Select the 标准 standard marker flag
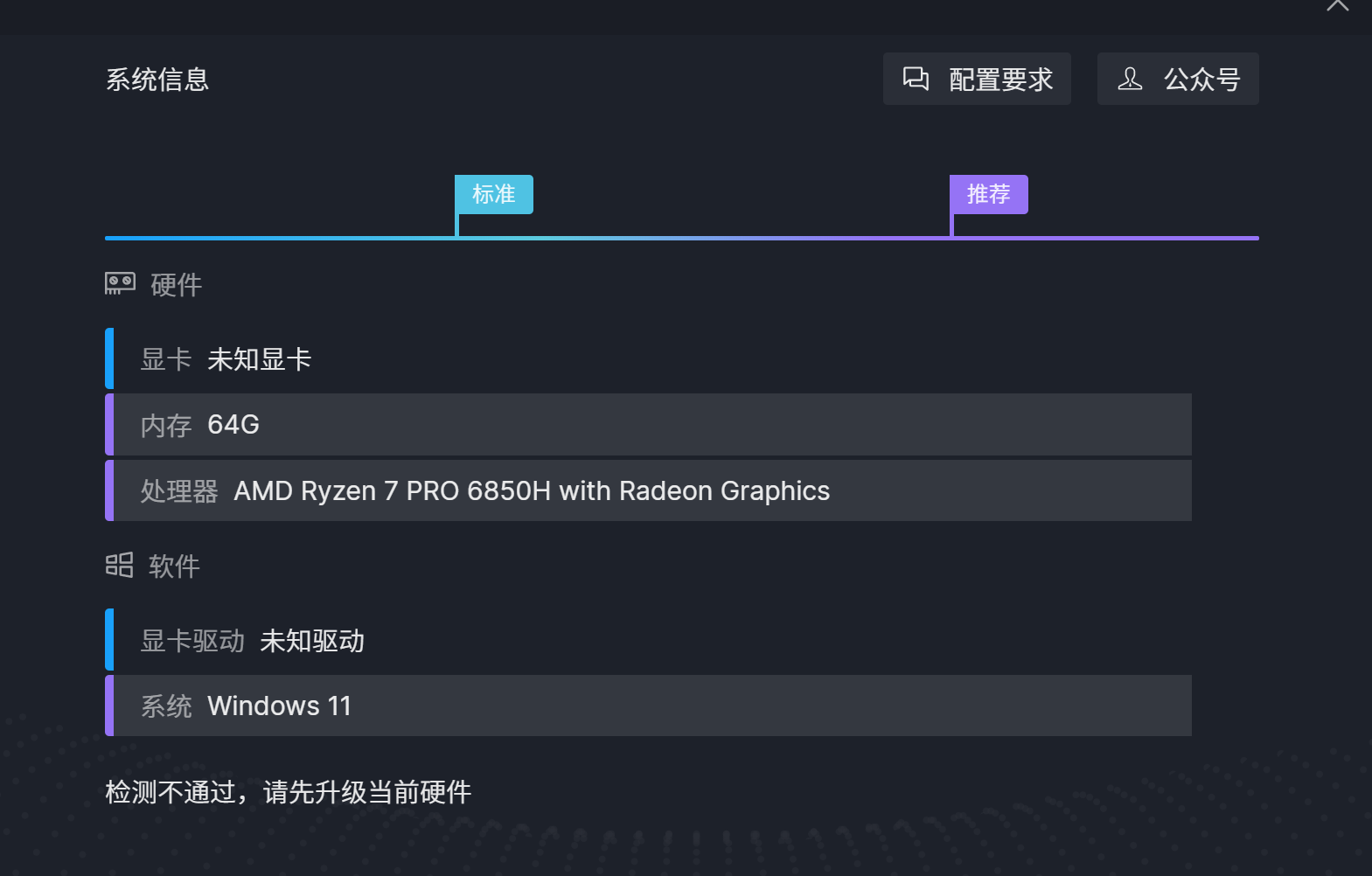1372x876 pixels. click(494, 194)
